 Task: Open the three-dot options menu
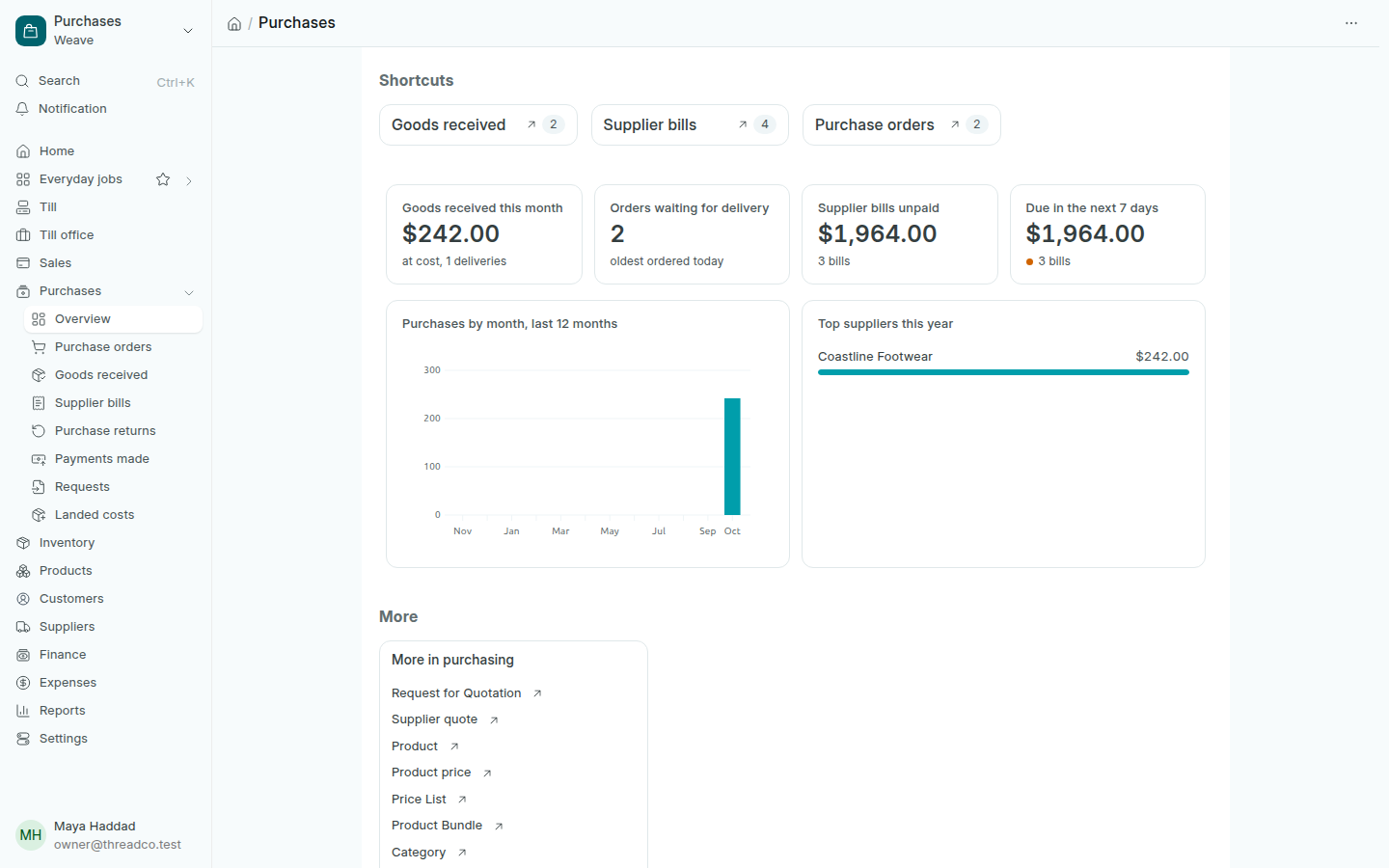tap(1351, 23)
